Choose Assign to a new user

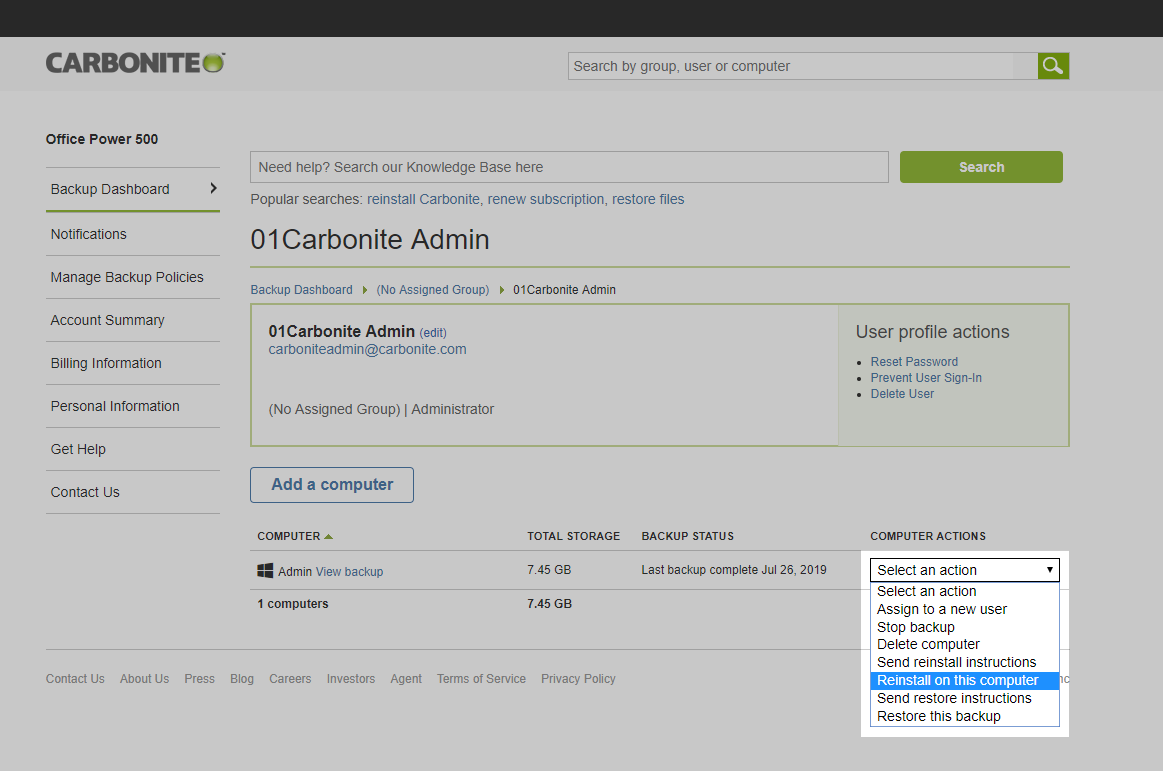click(941, 609)
